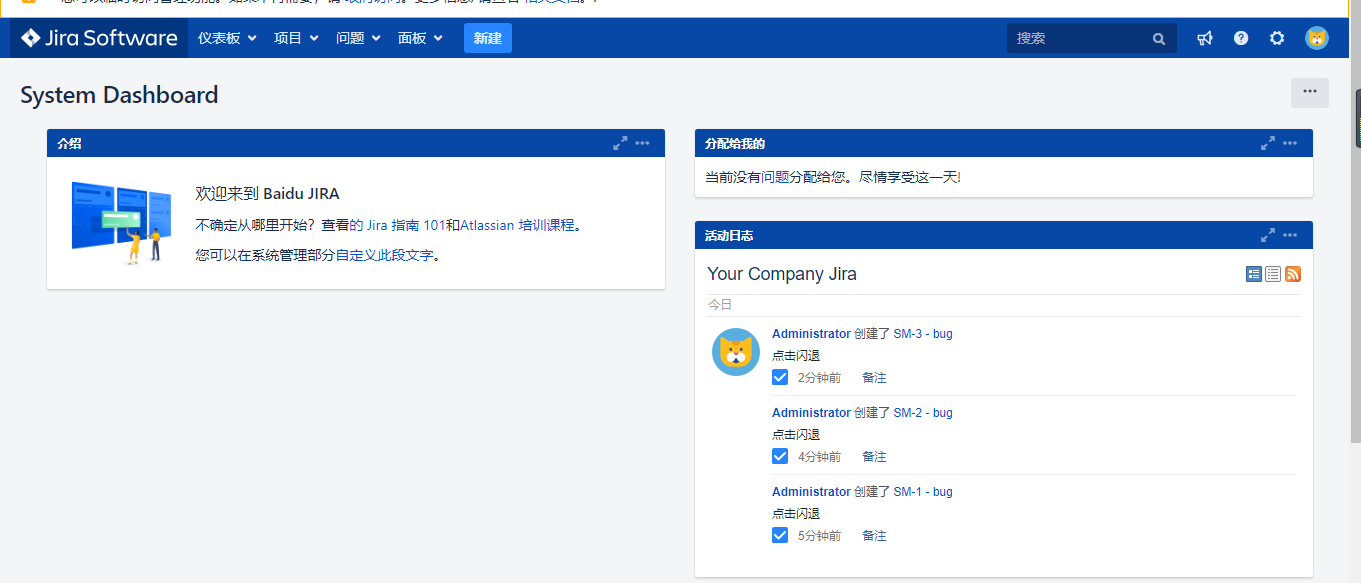Switch activity stream to list view
The height and width of the screenshot is (583, 1361).
[x=1273, y=274]
